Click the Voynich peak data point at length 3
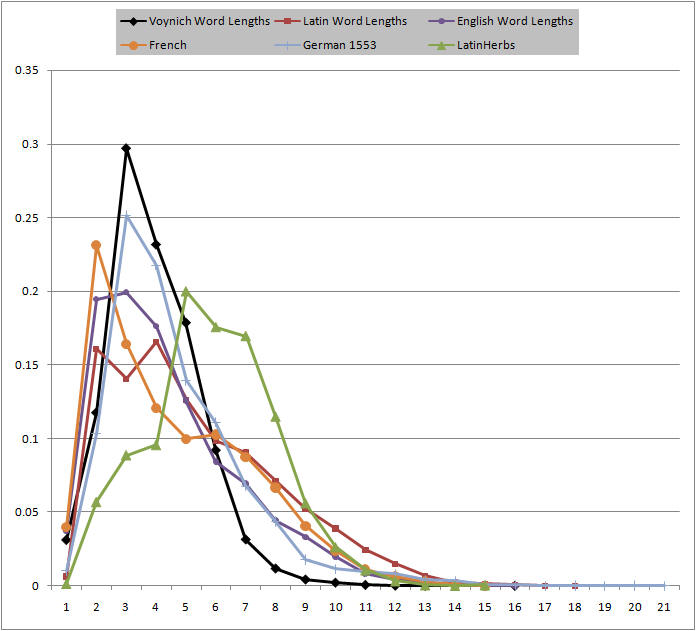This screenshot has width=696, height=631. coord(126,148)
